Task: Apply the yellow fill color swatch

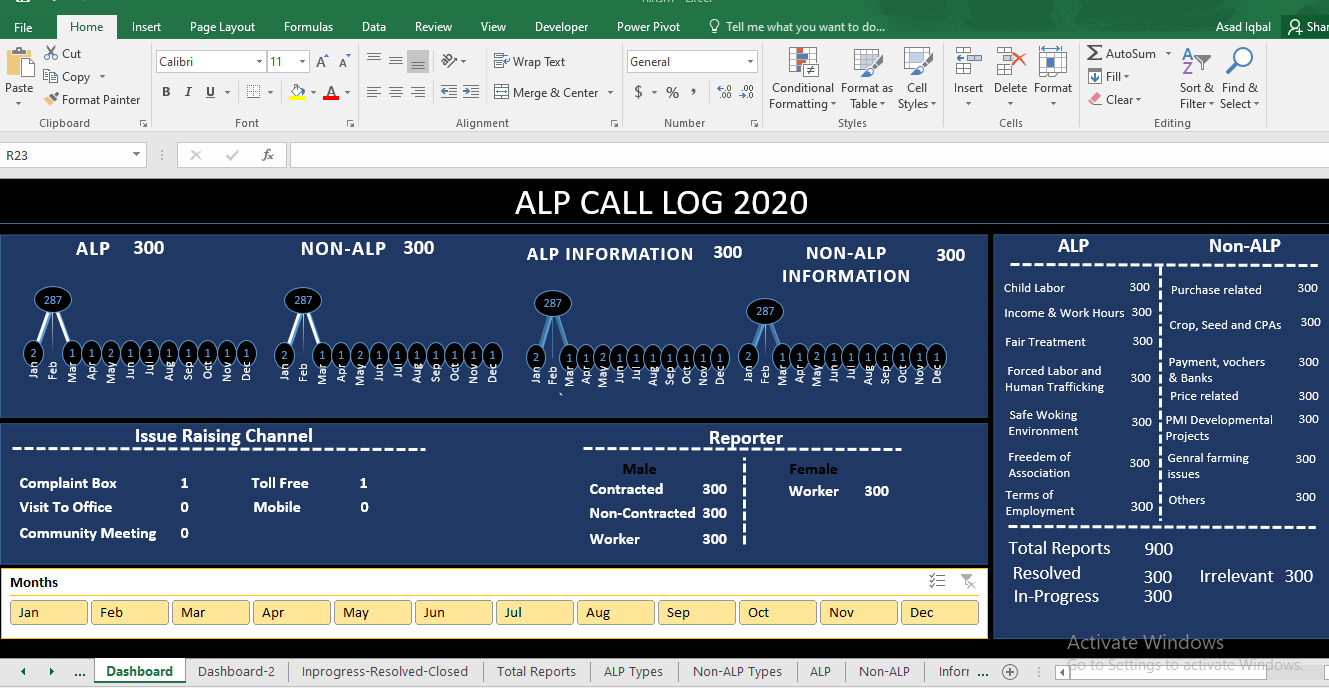Action: tap(296, 92)
